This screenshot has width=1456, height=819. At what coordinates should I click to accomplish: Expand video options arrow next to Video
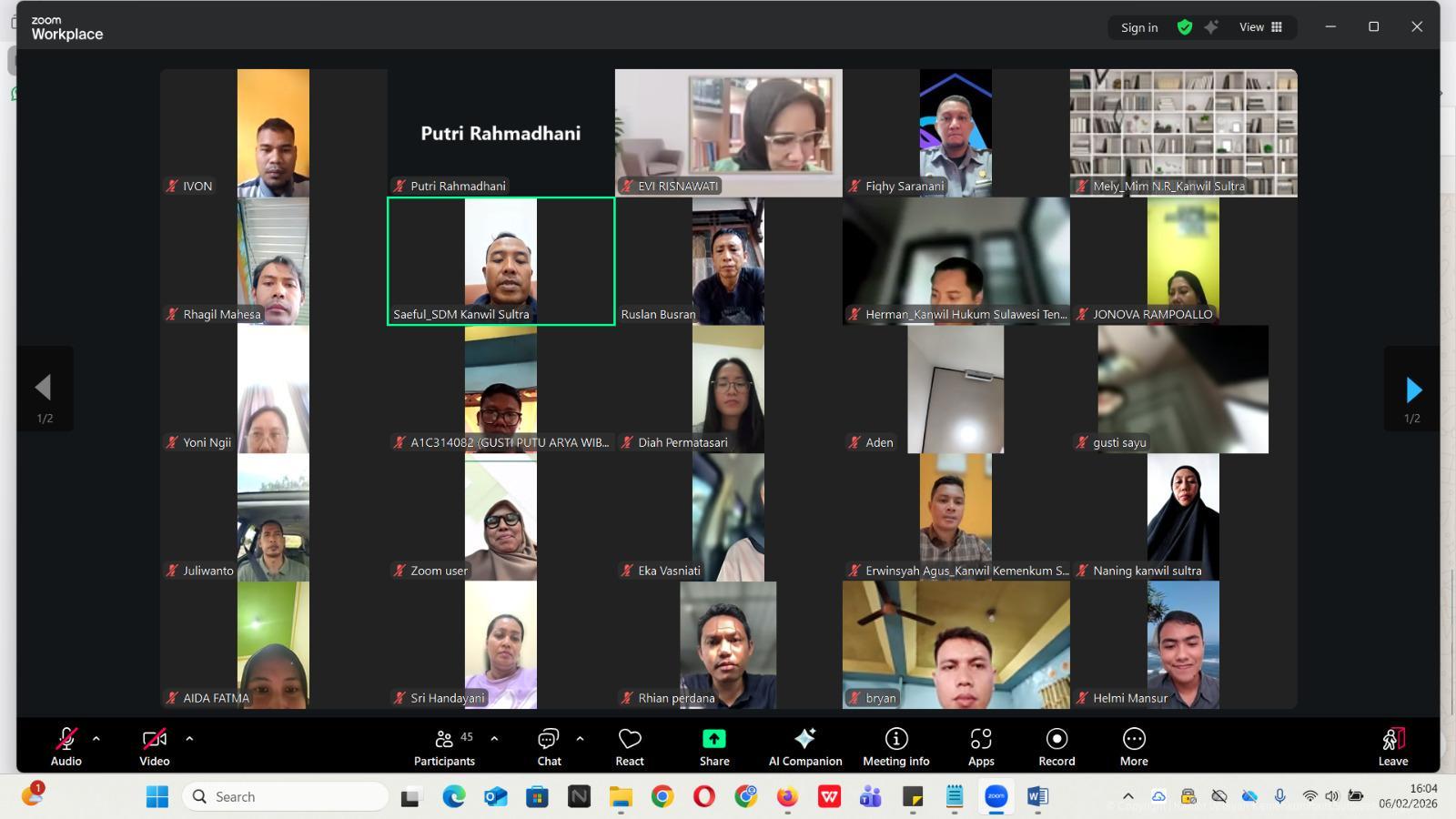point(189,739)
